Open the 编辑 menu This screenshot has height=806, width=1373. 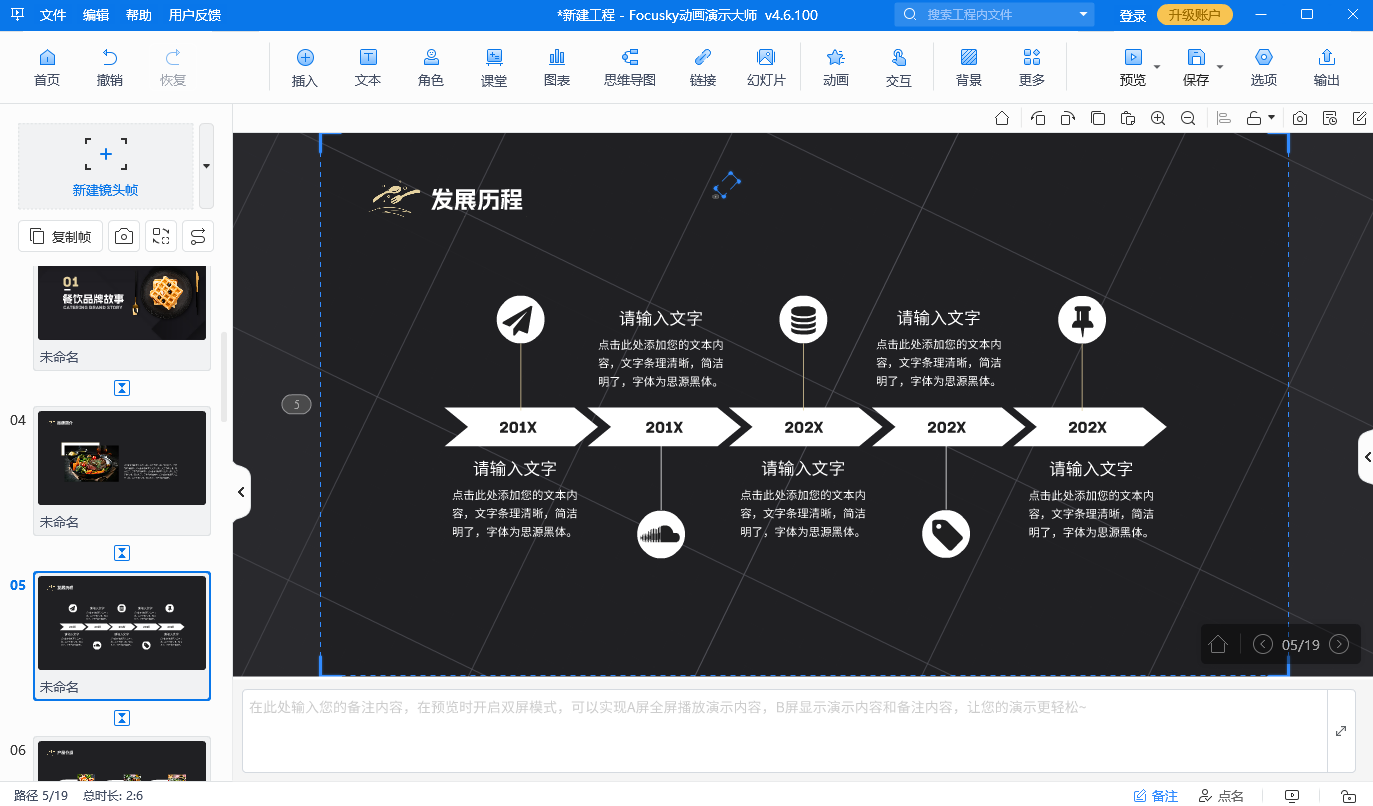[96, 15]
